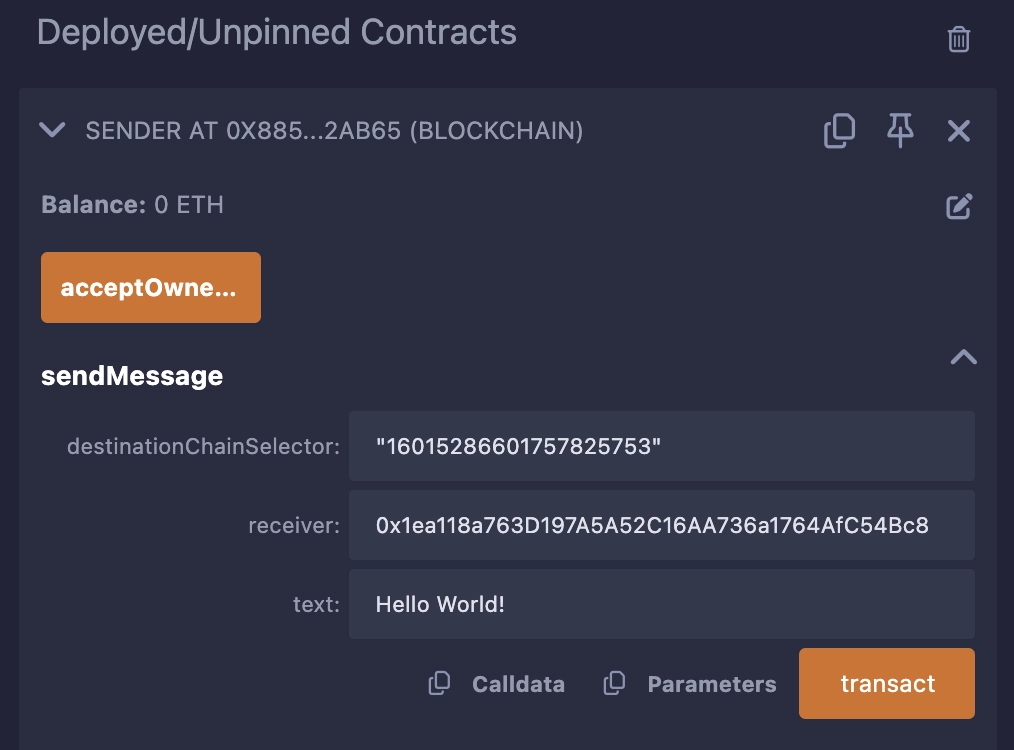Screen dimensions: 1014x750
Task: Click the text field containing Hello World!
Action: pyautogui.click(x=661, y=604)
